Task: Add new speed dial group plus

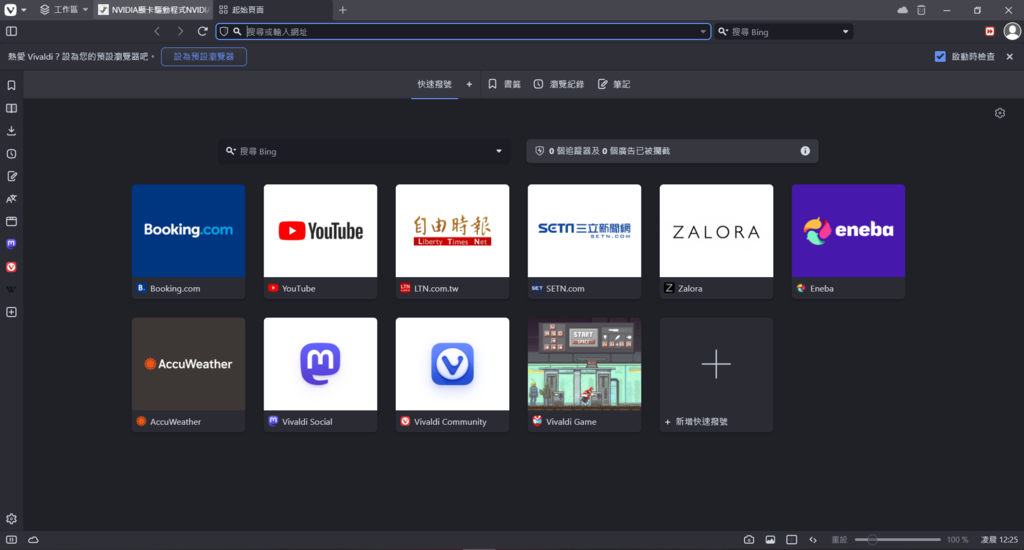Action: click(469, 84)
